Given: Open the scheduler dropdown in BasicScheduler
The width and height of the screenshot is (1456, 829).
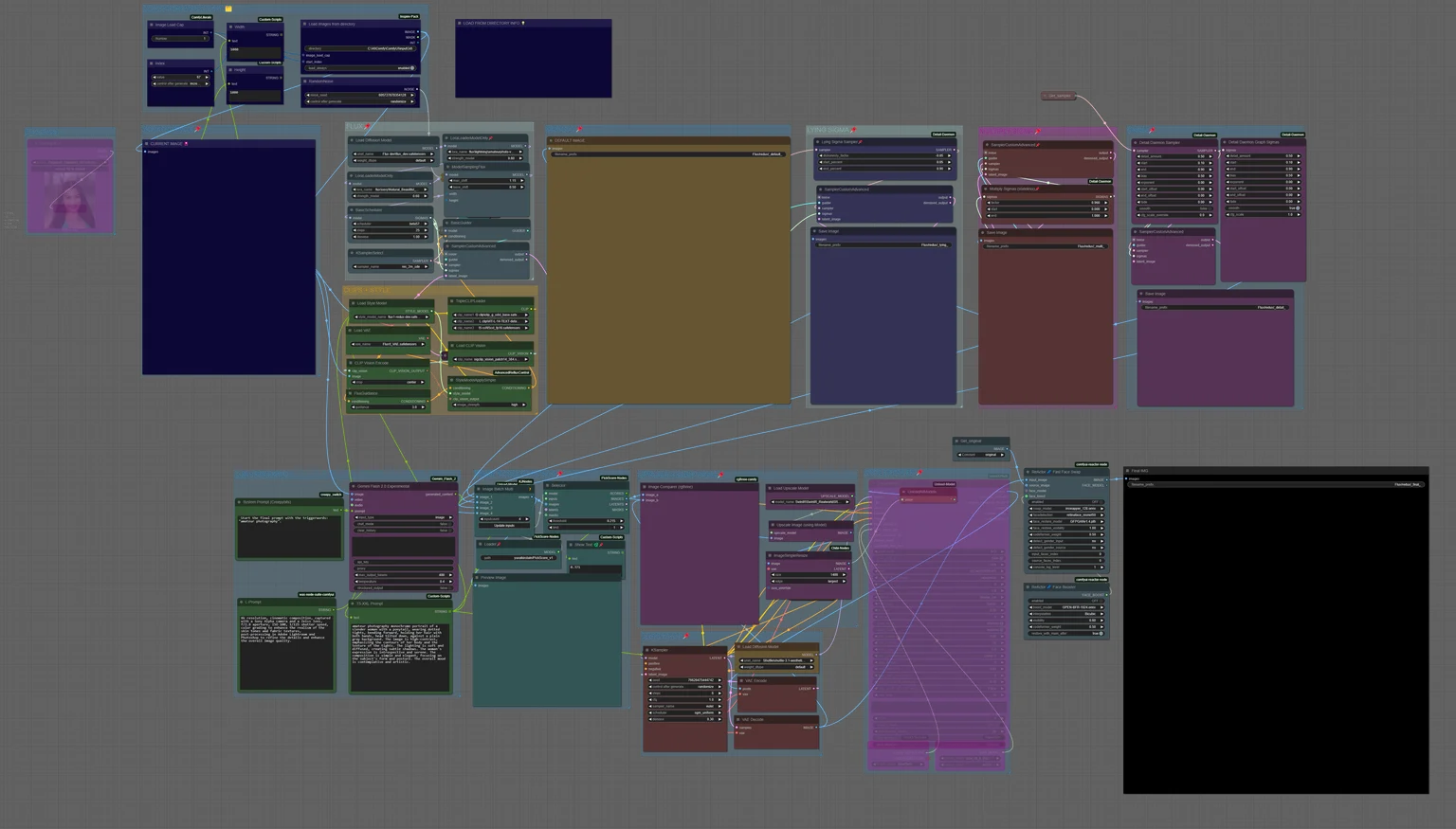Looking at the screenshot, I should (391, 224).
